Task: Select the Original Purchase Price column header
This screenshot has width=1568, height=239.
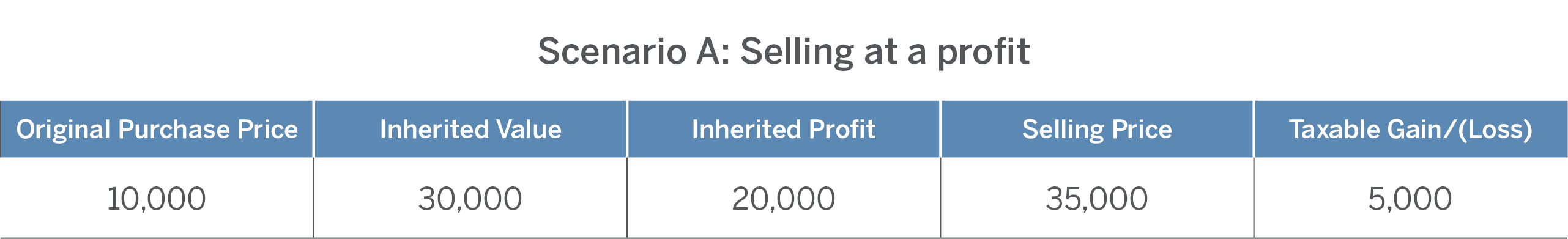Action: (x=157, y=129)
